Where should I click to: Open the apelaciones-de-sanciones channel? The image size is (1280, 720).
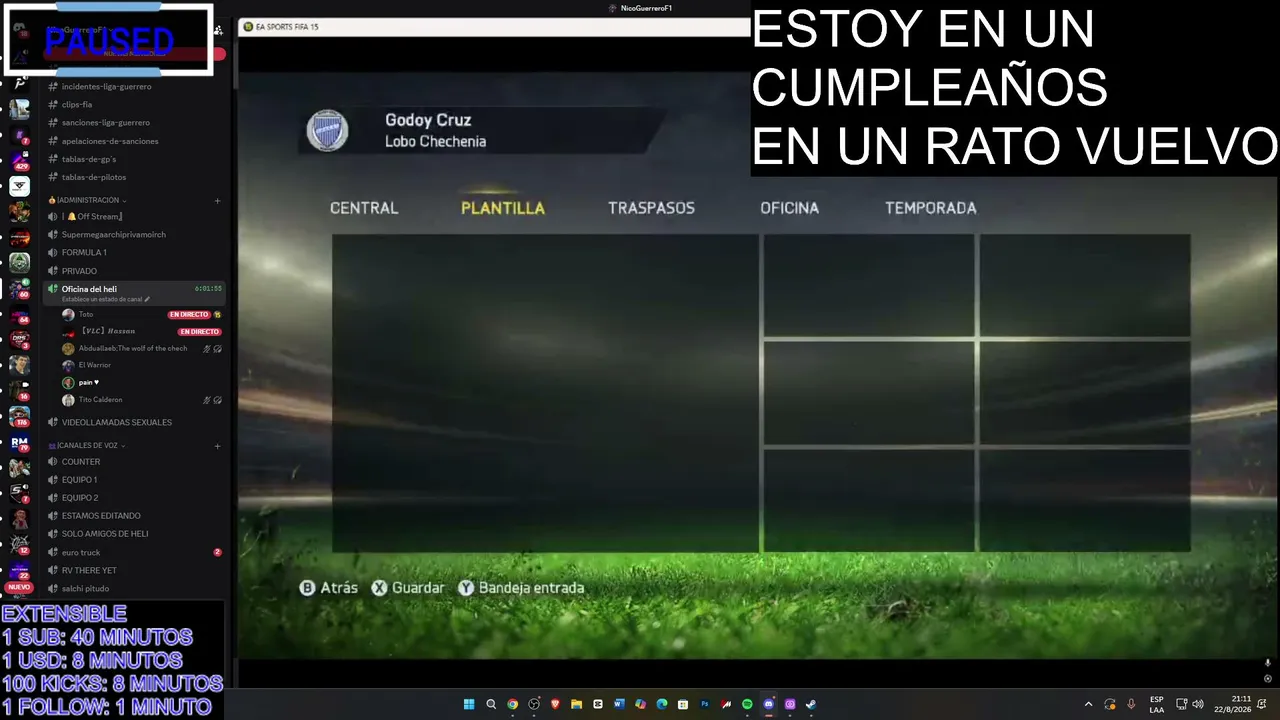click(x=110, y=141)
